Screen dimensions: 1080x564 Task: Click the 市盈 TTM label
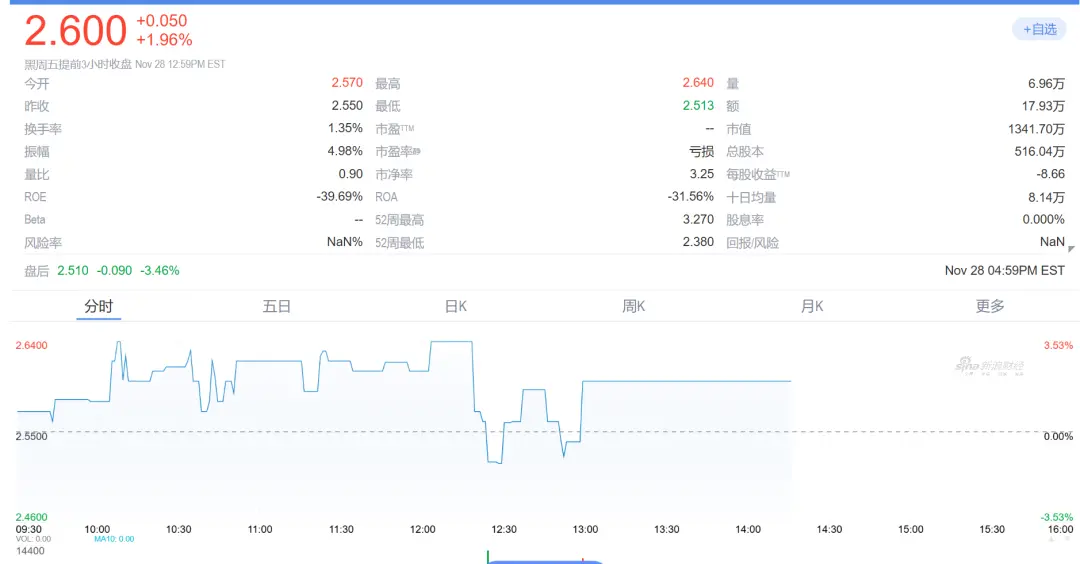coord(394,129)
